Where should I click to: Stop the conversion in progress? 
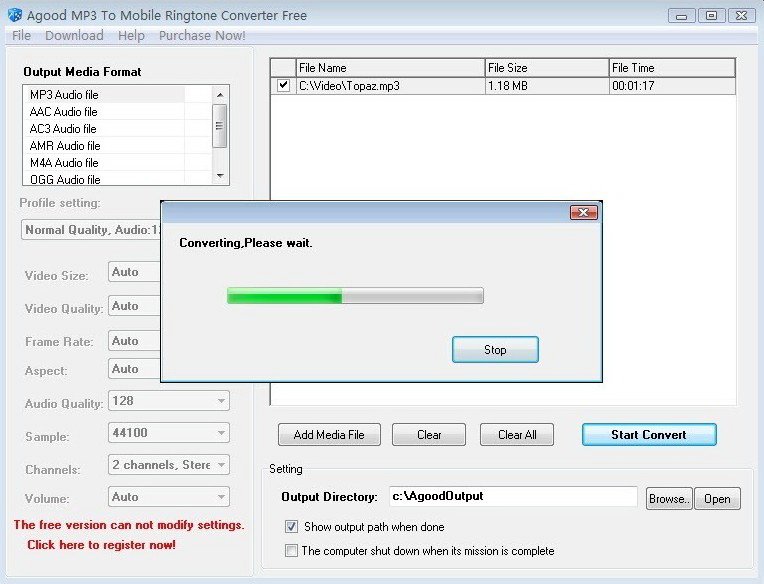click(495, 350)
